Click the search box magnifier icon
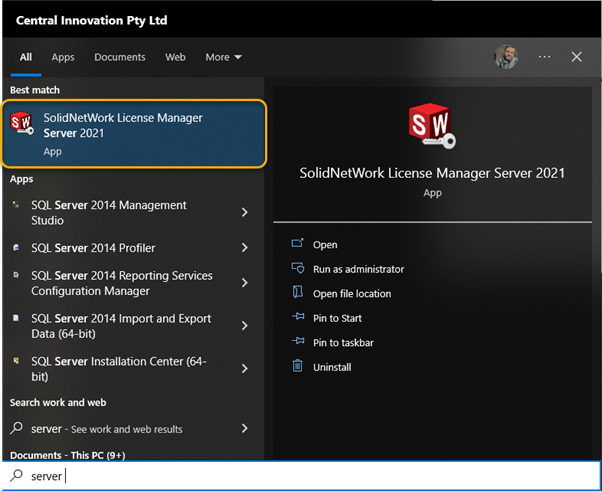 coord(16,476)
